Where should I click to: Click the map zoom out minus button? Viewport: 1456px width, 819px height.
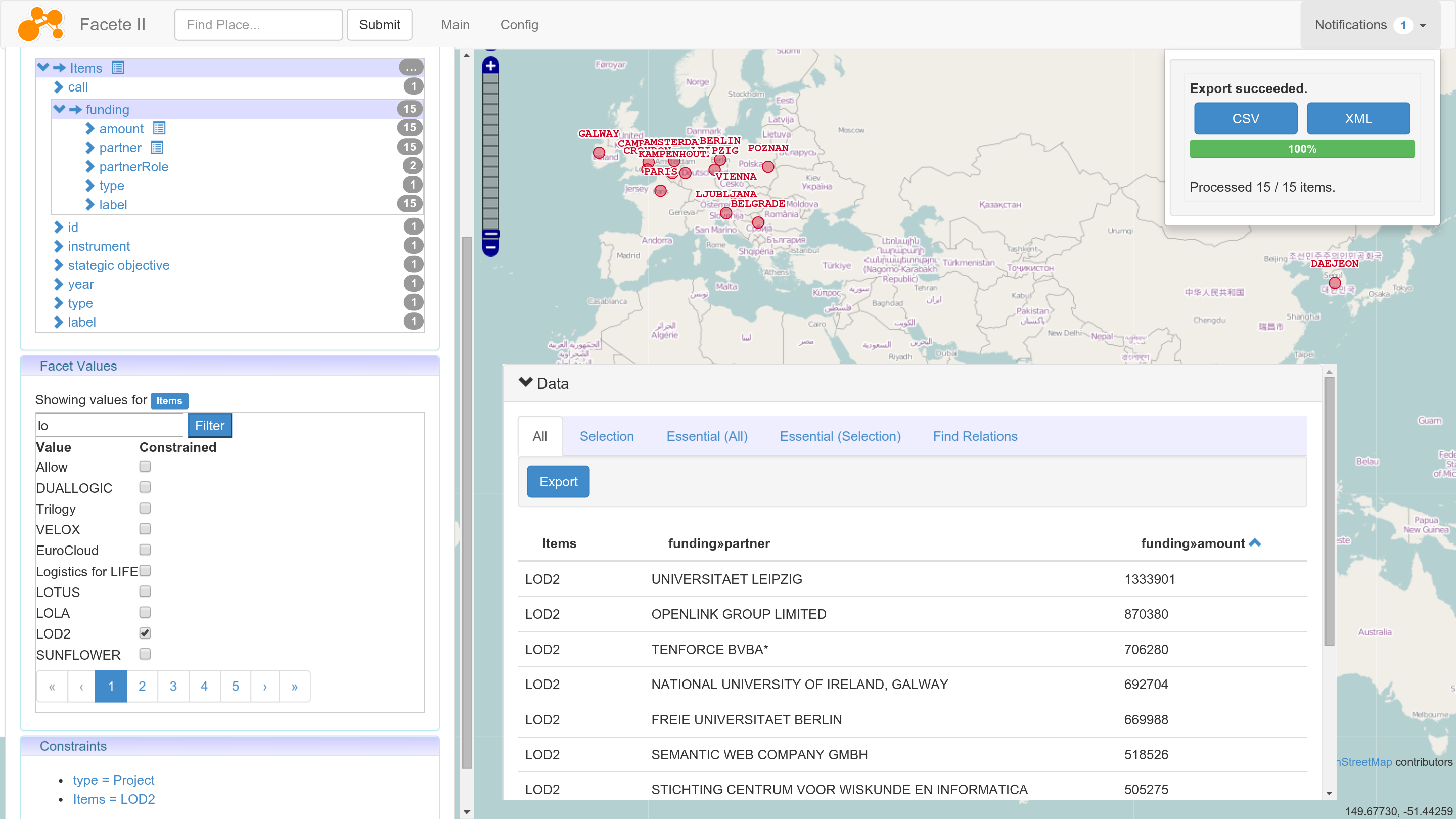click(x=490, y=247)
